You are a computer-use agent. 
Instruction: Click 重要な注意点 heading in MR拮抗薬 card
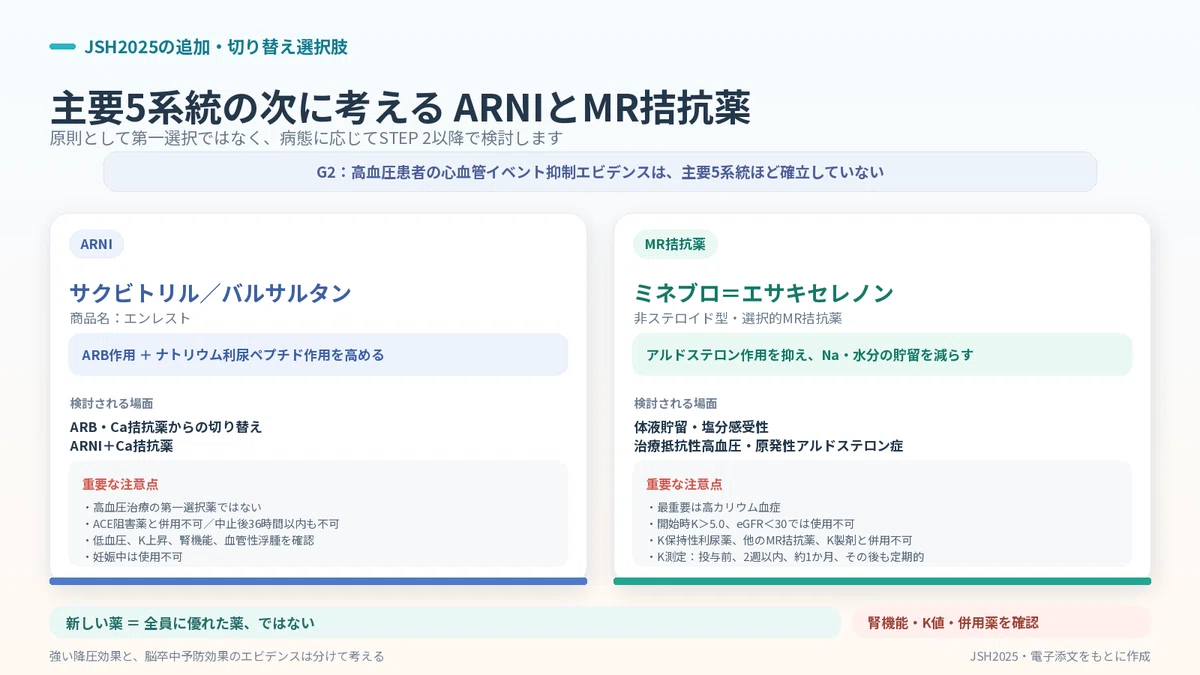[686, 484]
